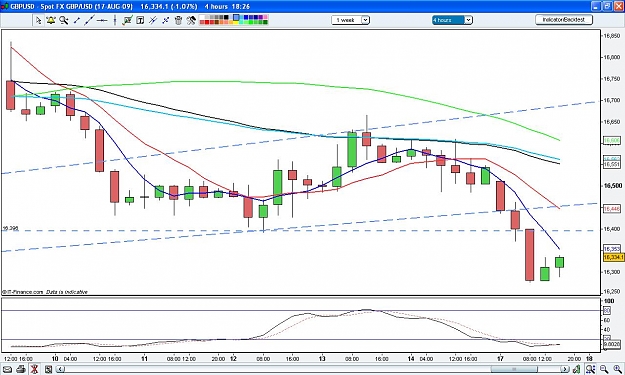Image resolution: width=625 pixels, height=375 pixels.
Task: Select the crossed lines drawing tool
Action: (153, 20)
